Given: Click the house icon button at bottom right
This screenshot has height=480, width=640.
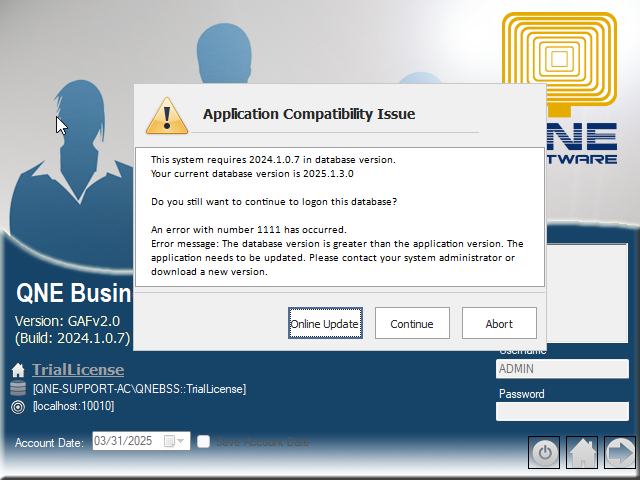Looking at the screenshot, I should pyautogui.click(x=582, y=452).
